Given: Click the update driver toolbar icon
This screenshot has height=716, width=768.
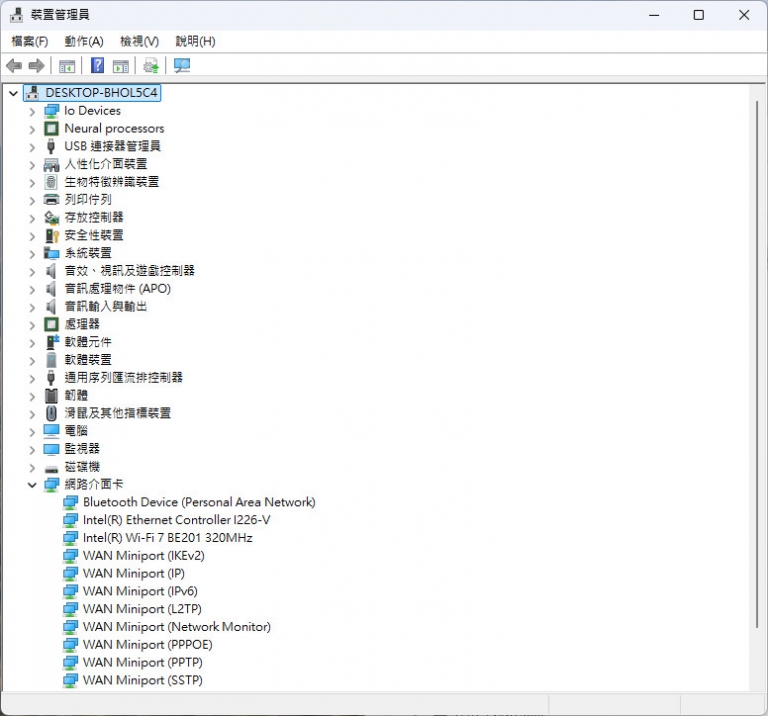Looking at the screenshot, I should tap(151, 66).
